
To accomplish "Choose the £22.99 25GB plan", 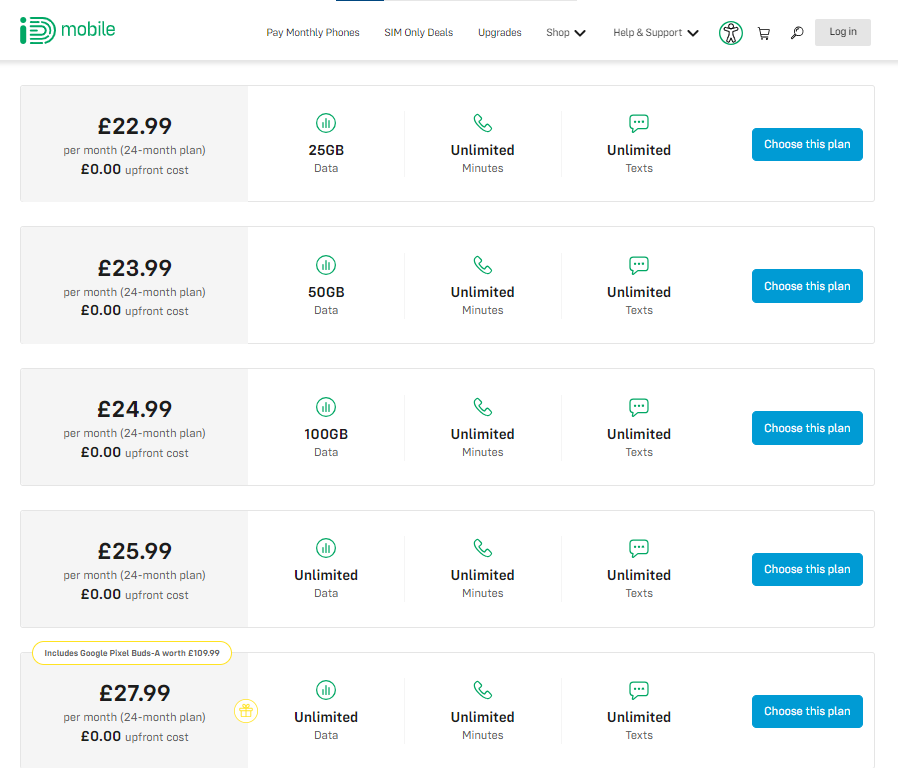I will tap(807, 144).
